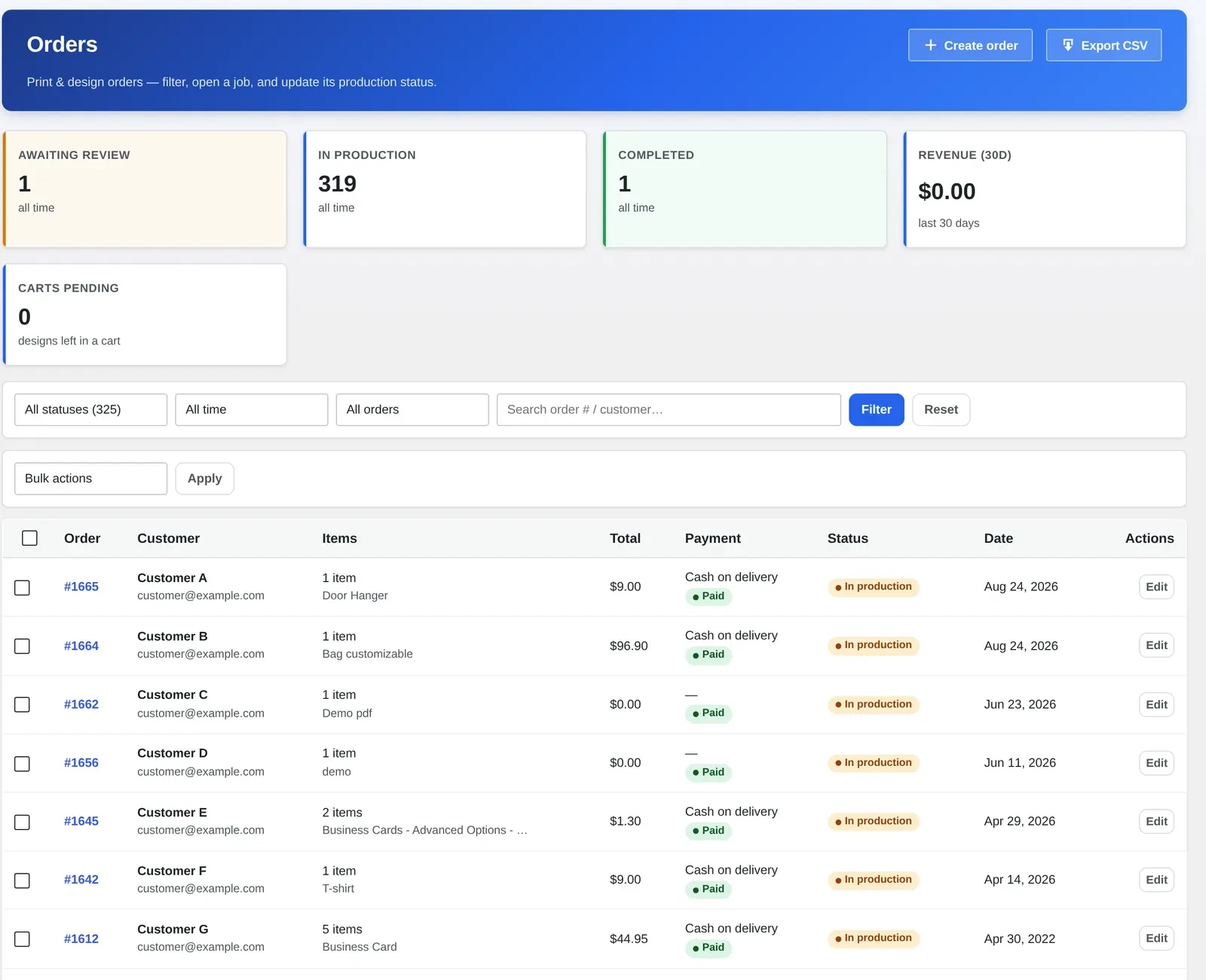The height and width of the screenshot is (980, 1206).
Task: Edit order #1642
Action: [1156, 880]
